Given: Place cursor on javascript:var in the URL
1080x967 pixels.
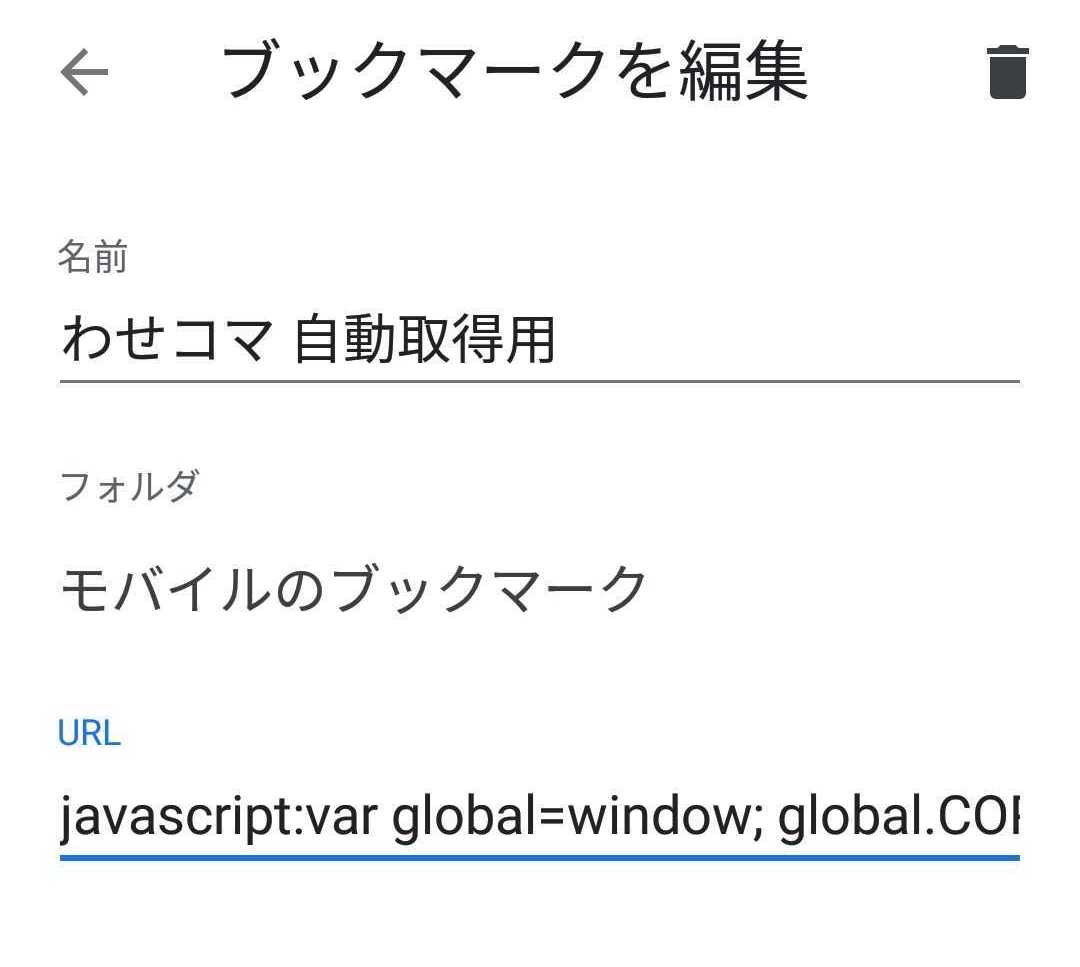Looking at the screenshot, I should pyautogui.click(x=218, y=818).
